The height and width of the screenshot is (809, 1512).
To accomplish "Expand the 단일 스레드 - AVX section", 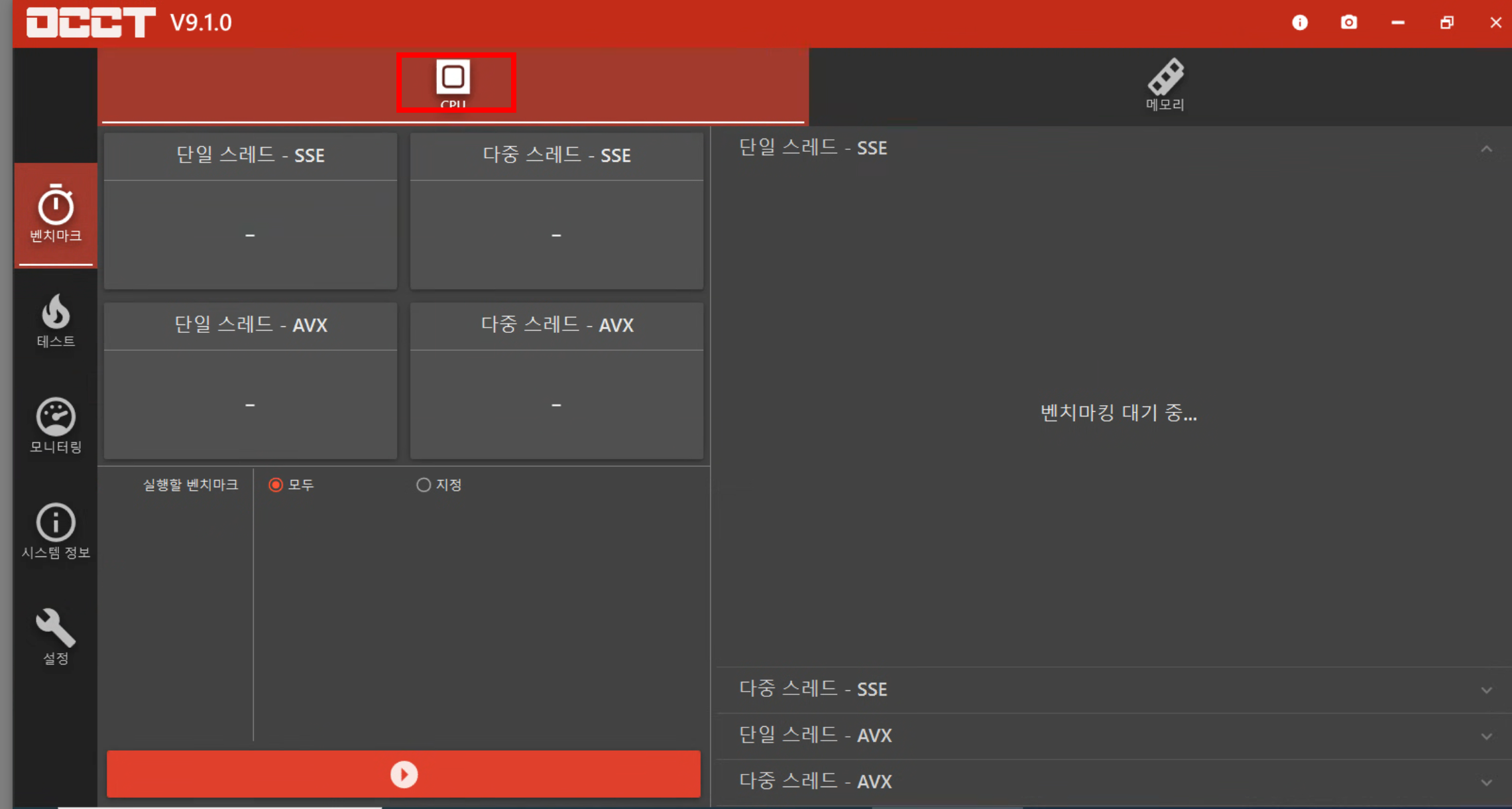I will tap(1486, 736).
